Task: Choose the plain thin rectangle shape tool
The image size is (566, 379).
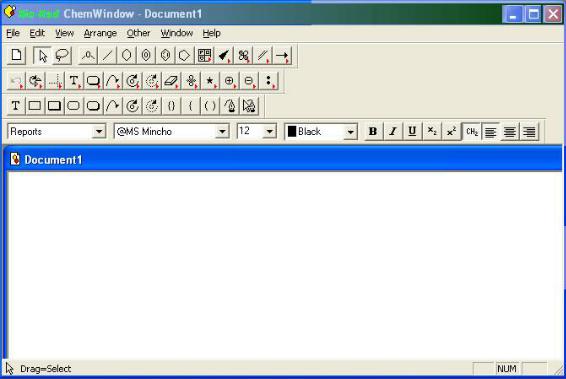Action: point(35,106)
